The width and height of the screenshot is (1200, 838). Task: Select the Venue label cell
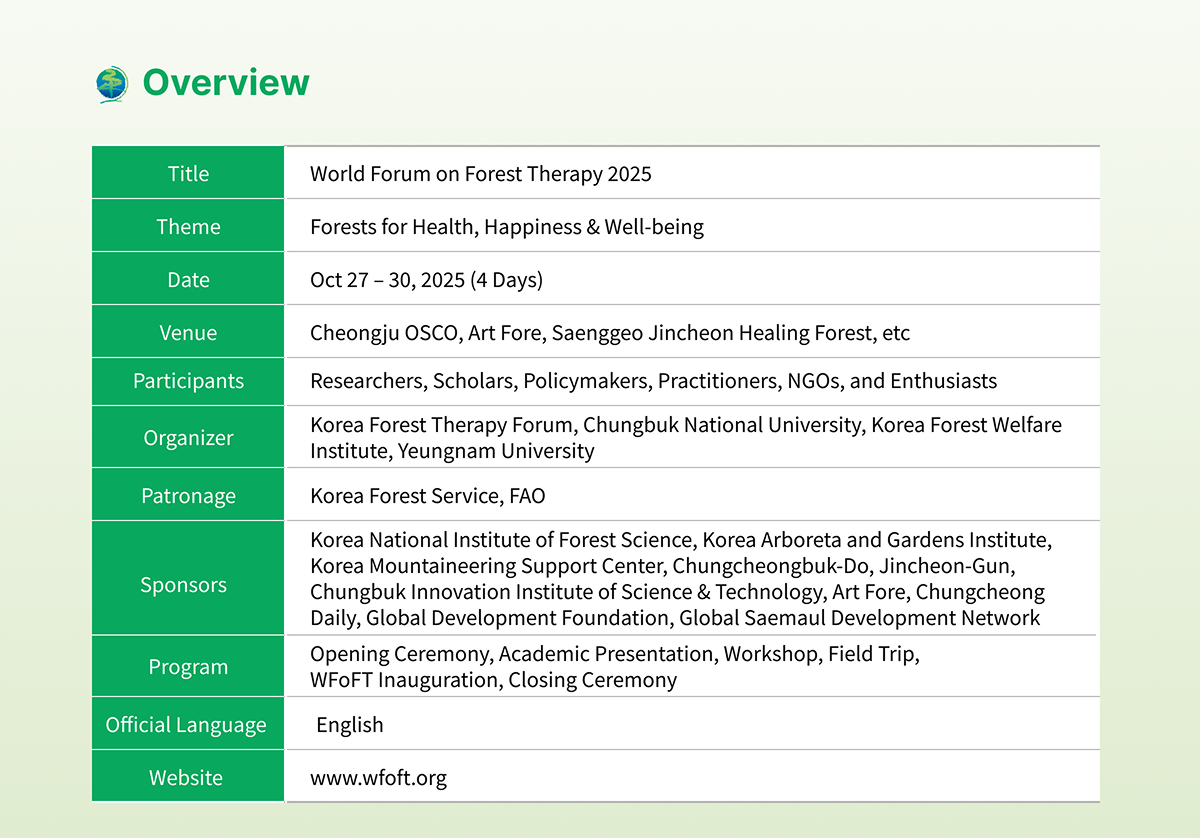(x=188, y=332)
